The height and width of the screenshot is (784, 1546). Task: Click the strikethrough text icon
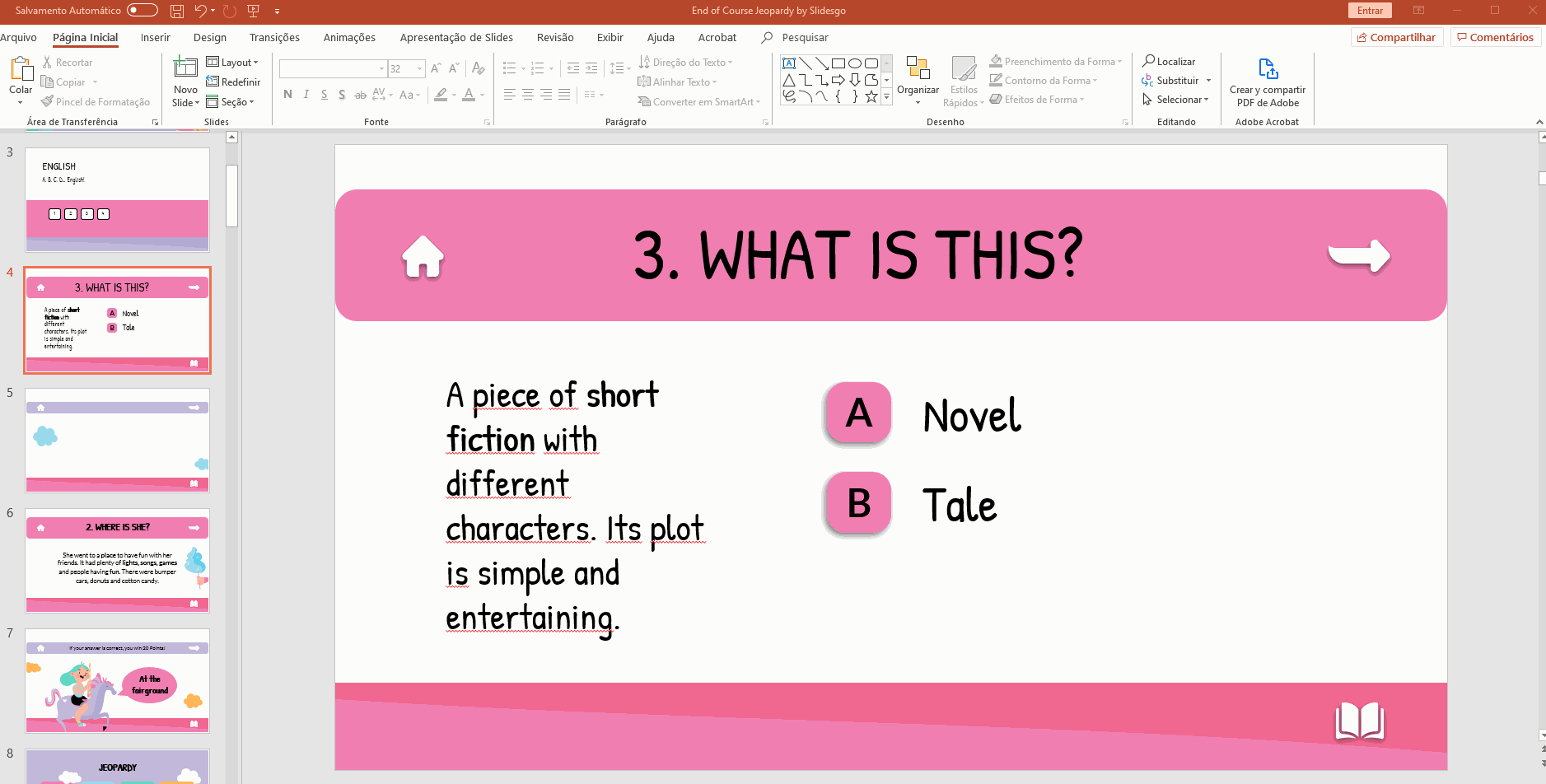360,95
